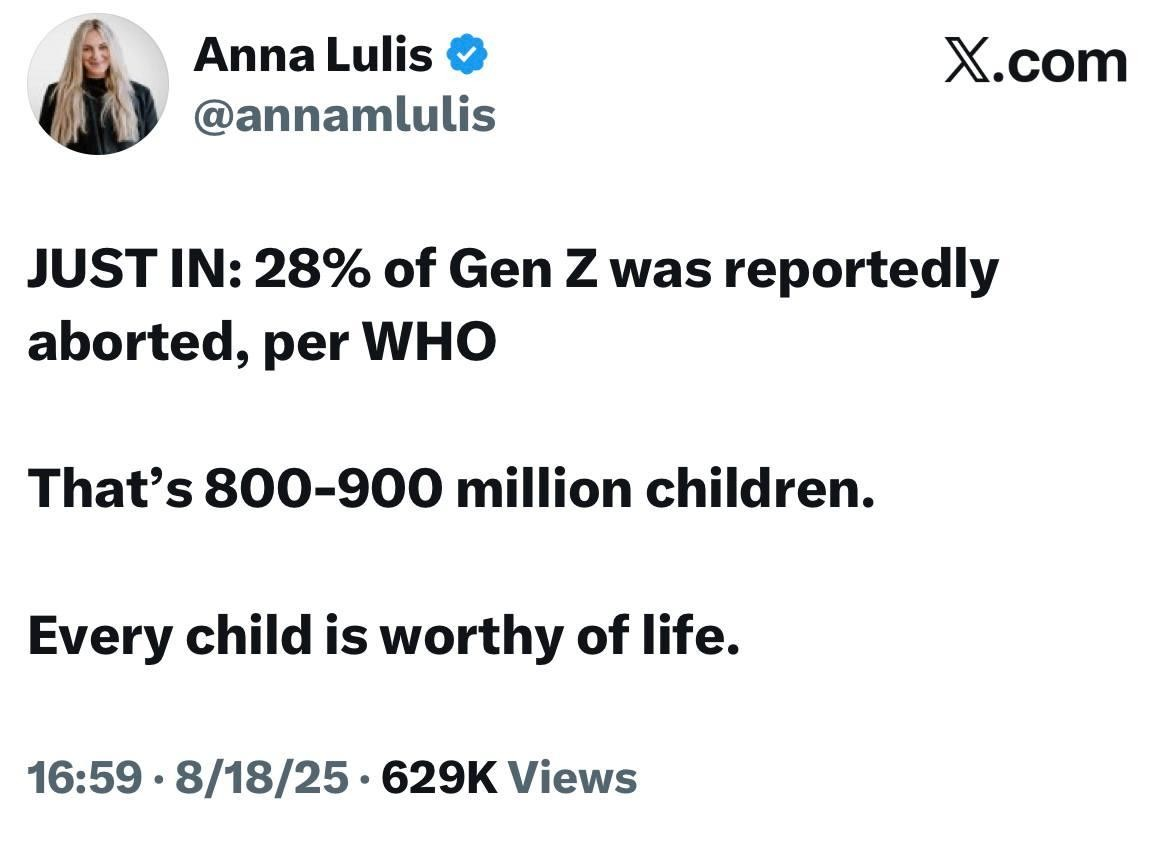1158x850 pixels.
Task: Click the blue verified badge
Action: (x=466, y=54)
